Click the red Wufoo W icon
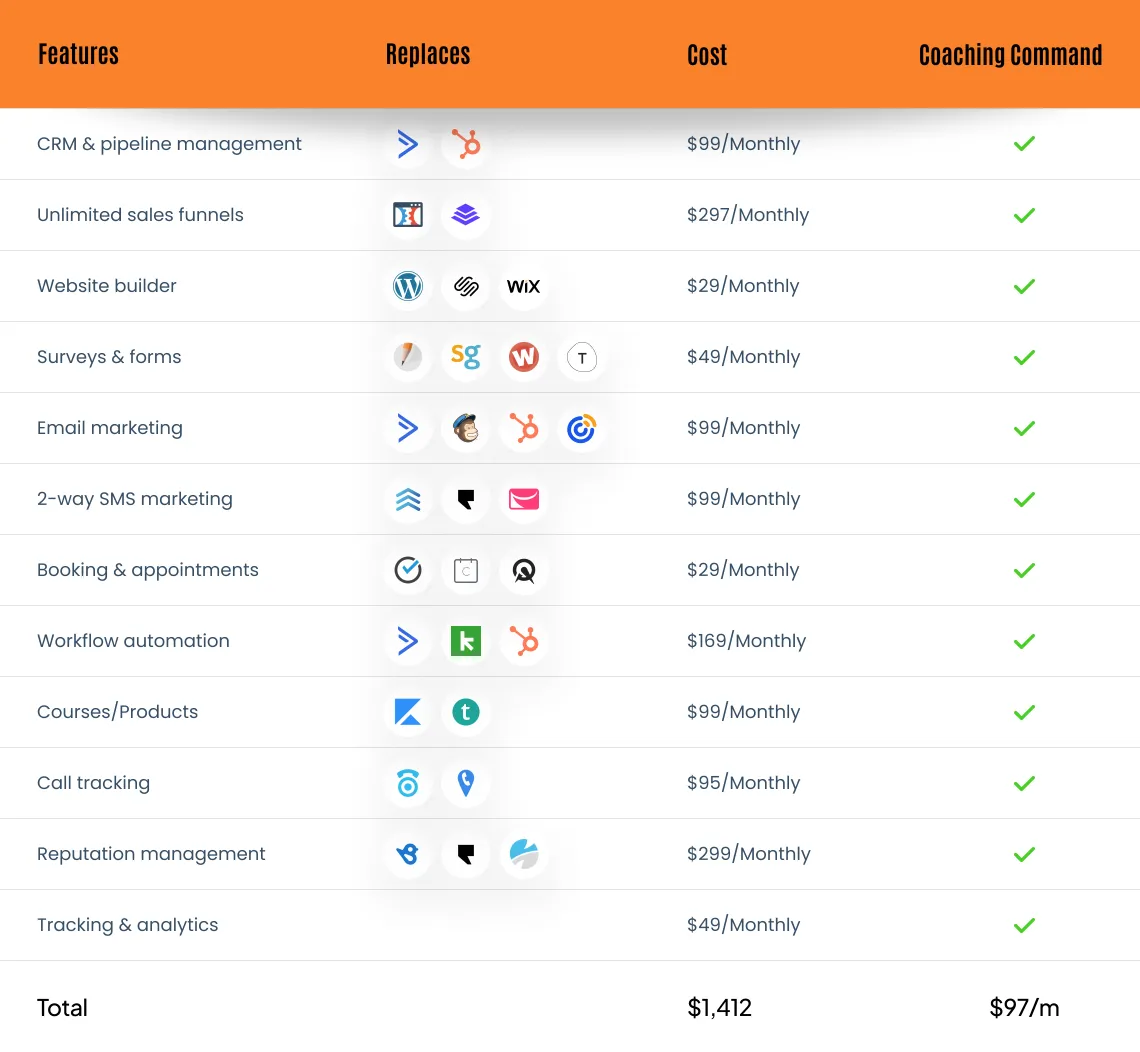 tap(523, 357)
